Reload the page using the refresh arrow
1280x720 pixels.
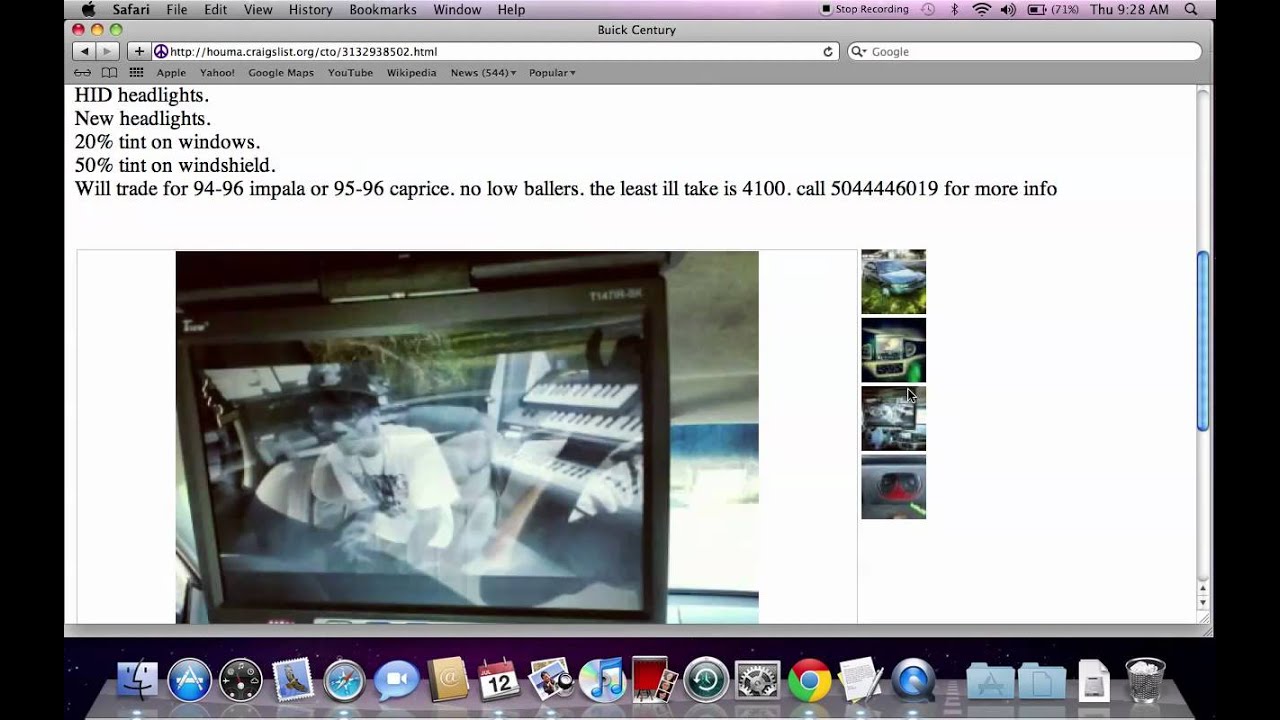828,52
